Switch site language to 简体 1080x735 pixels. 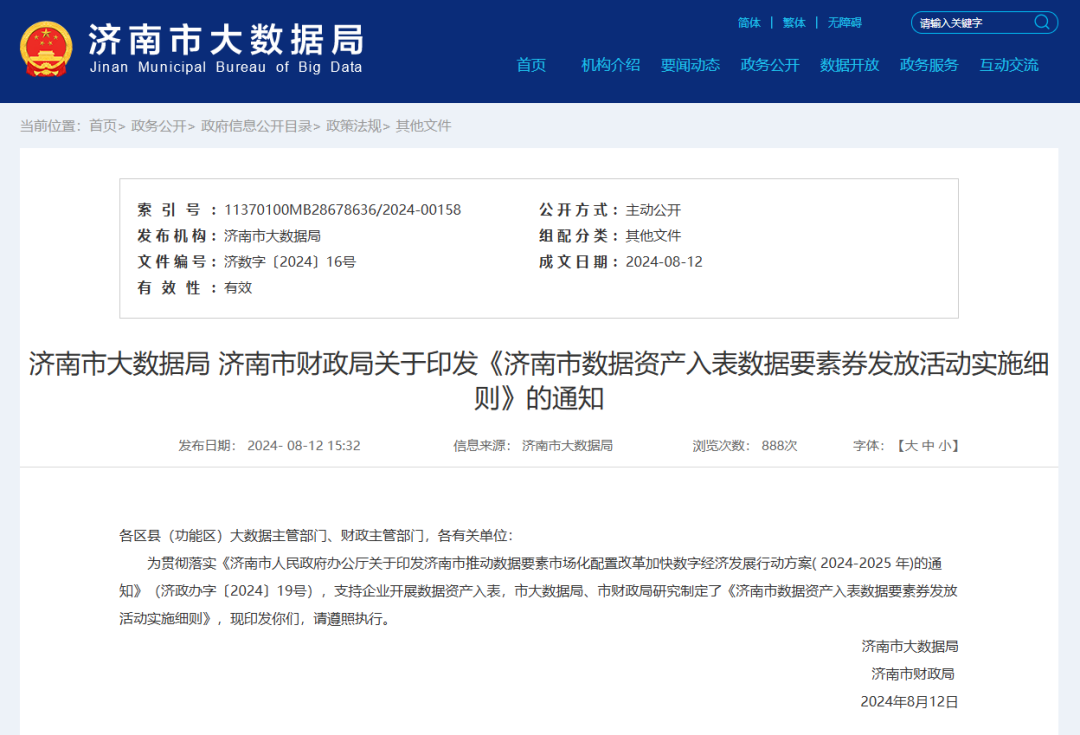tap(749, 22)
